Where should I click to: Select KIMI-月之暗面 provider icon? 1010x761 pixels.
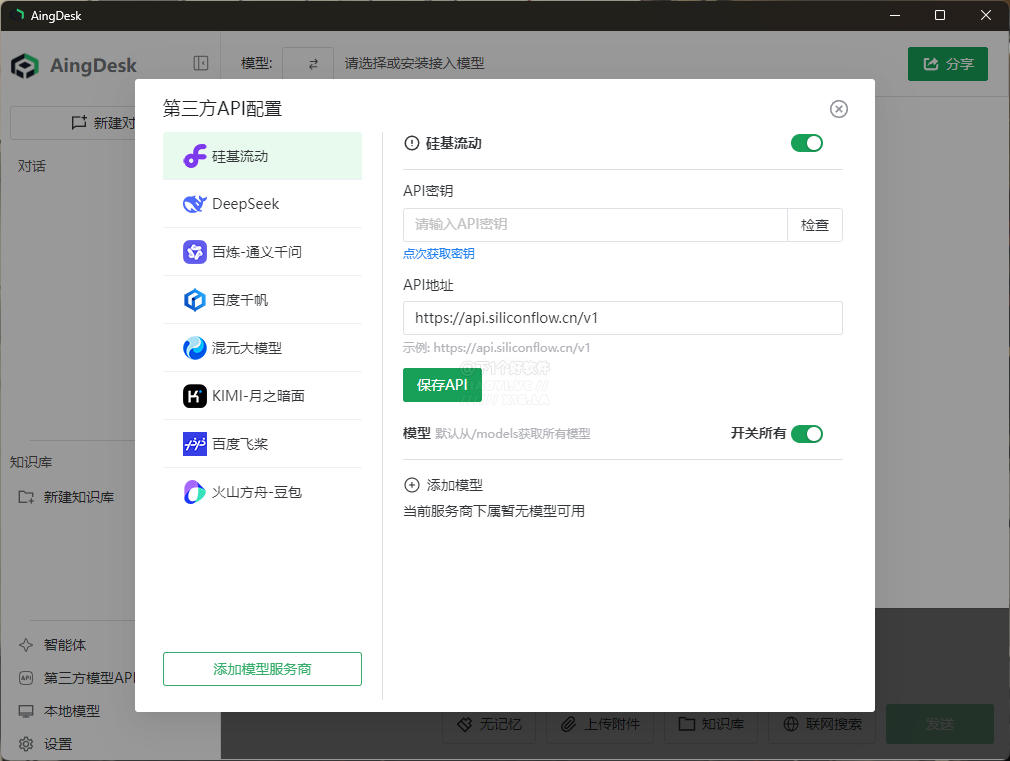pos(195,396)
